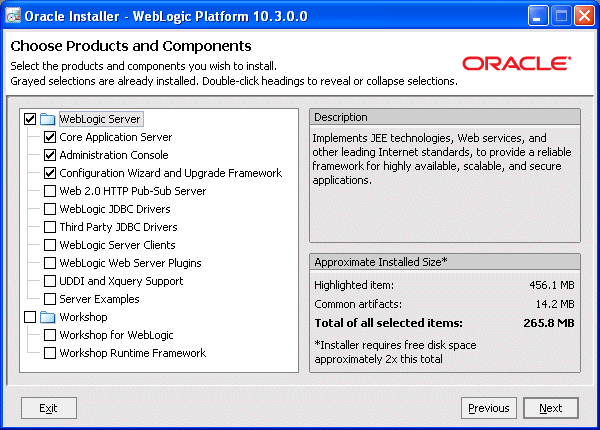Click the ORACLE logo

517,64
